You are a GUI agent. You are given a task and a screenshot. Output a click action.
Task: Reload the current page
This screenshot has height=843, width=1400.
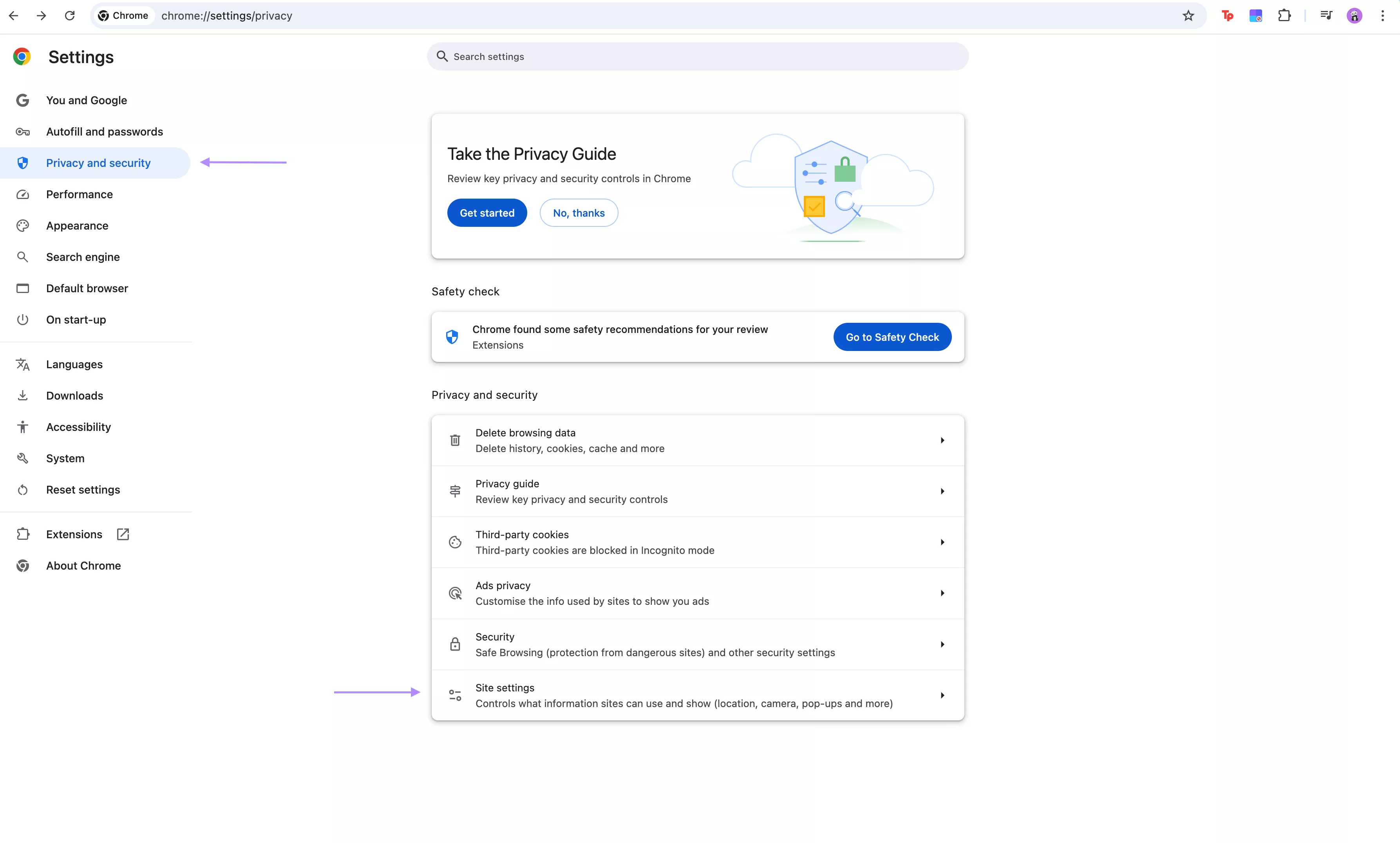coord(69,15)
